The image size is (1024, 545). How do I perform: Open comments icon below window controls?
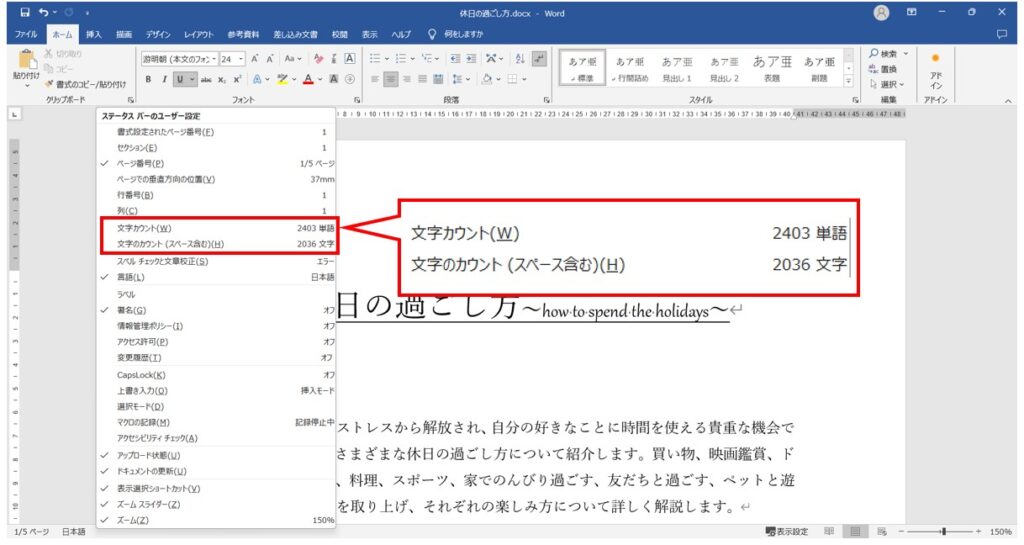1002,34
